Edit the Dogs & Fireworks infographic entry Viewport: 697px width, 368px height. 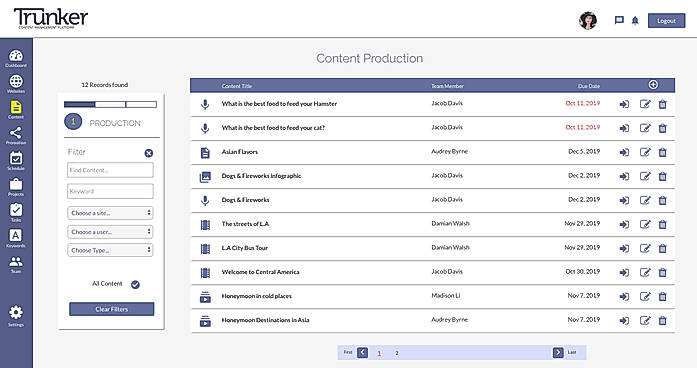pyautogui.click(x=645, y=176)
